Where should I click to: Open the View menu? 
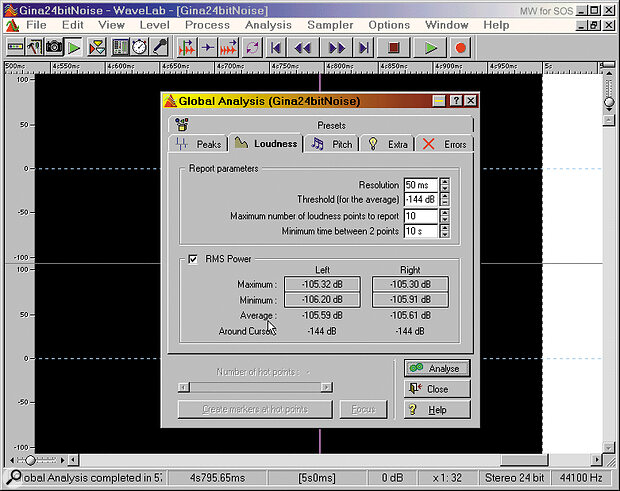click(x=112, y=25)
